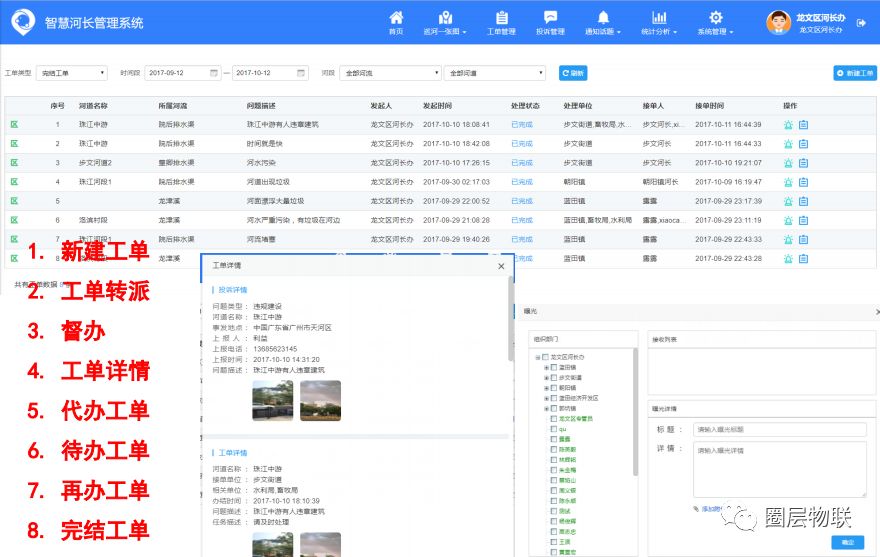Image resolution: width=880 pixels, height=557 pixels.
Task: Click the supervise alarm icon in row 1
Action: (x=788, y=125)
